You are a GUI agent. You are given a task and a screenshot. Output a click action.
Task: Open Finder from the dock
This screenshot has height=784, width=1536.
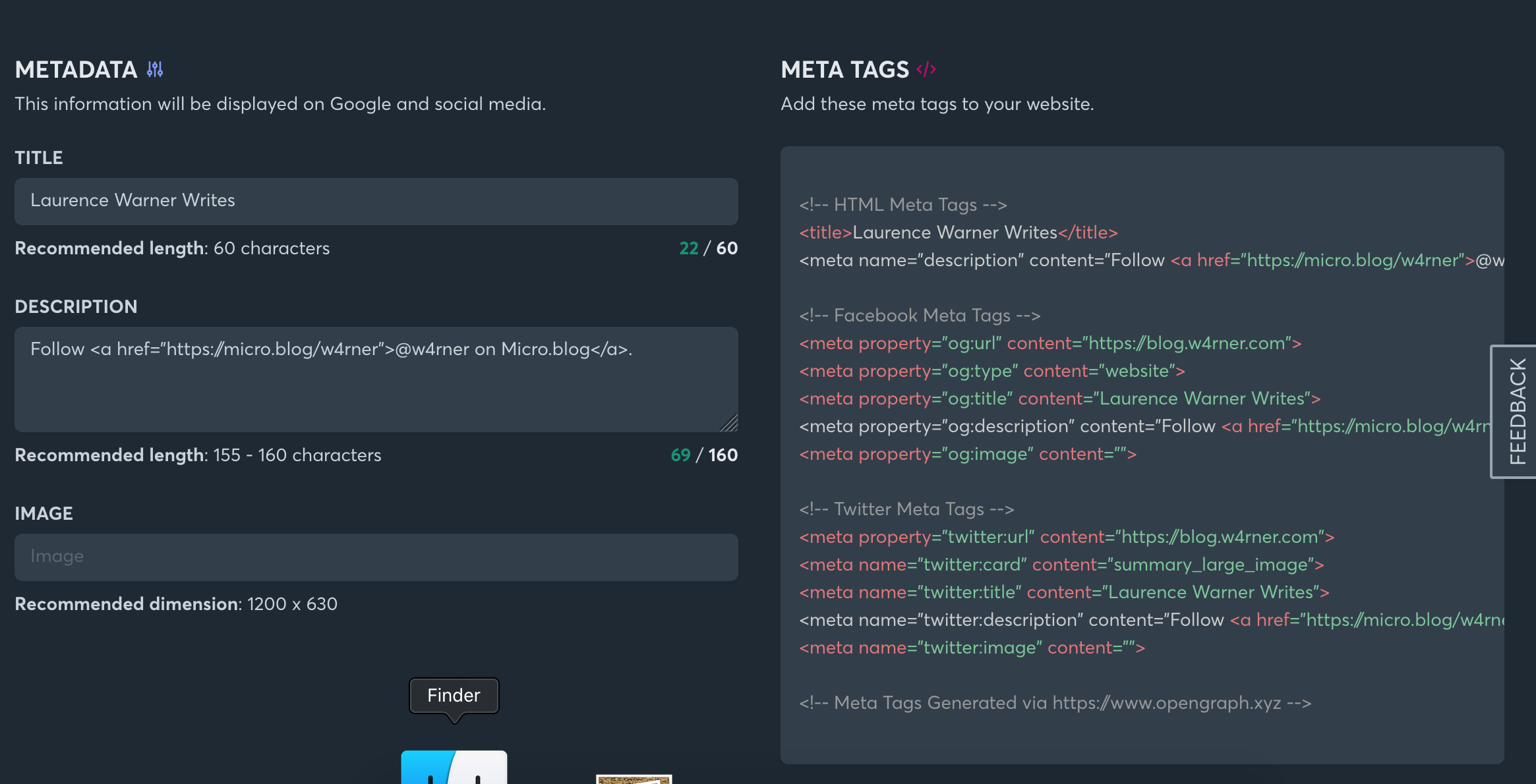[454, 768]
